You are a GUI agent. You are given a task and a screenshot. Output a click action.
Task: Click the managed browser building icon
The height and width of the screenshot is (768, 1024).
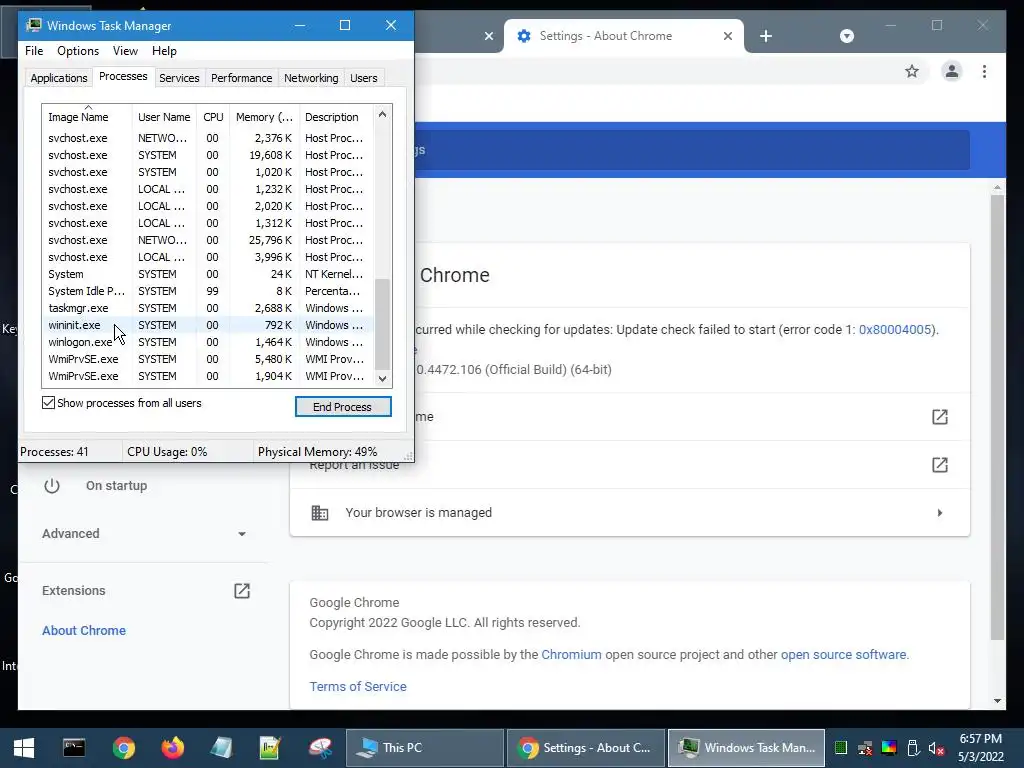(319, 513)
